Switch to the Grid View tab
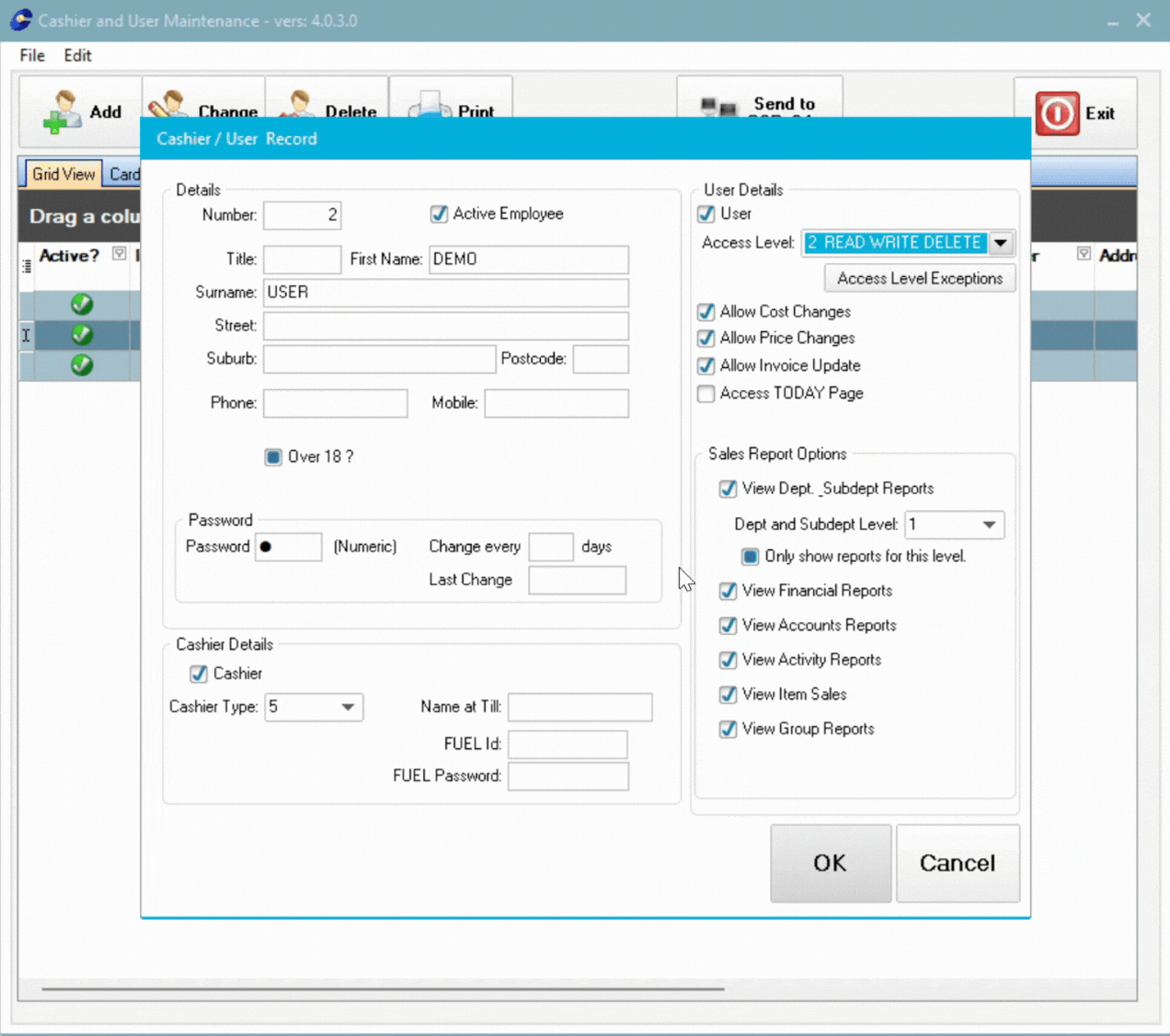Screen dimensions: 1170x1036 click(61, 173)
